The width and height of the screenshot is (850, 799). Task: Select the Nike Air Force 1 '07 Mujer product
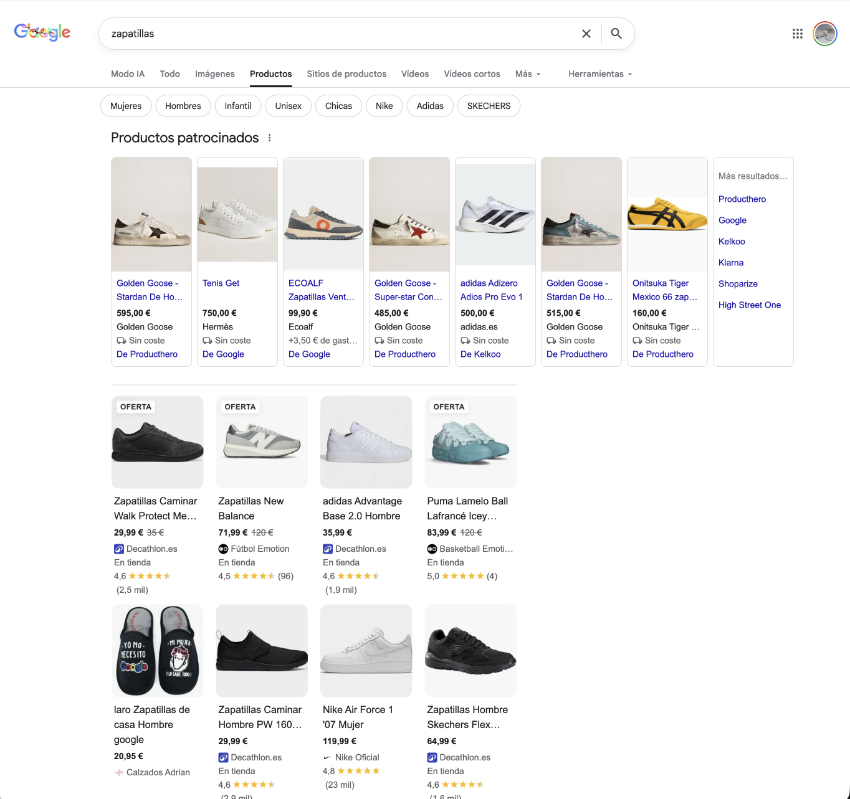[x=366, y=651]
